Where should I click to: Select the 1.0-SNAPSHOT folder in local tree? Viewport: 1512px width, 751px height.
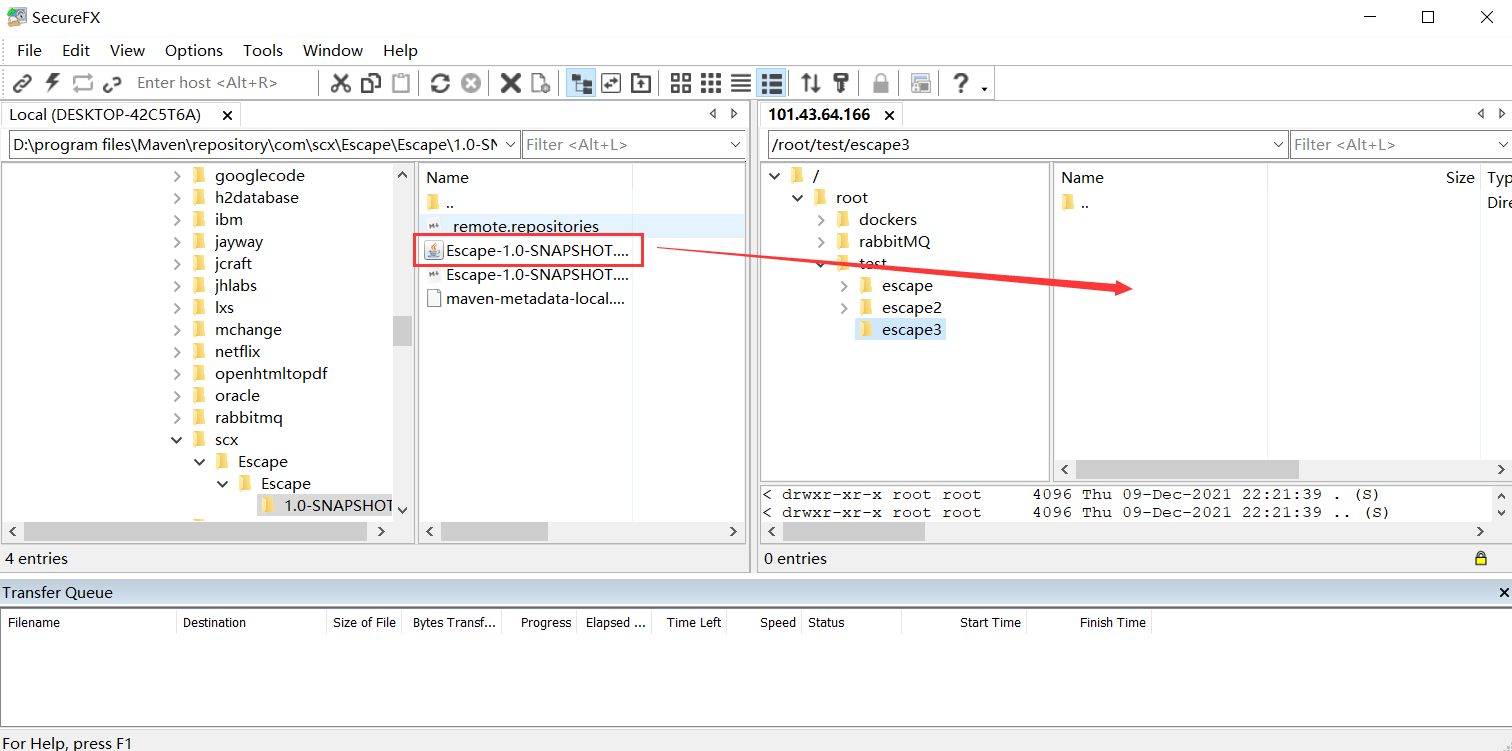tap(338, 506)
